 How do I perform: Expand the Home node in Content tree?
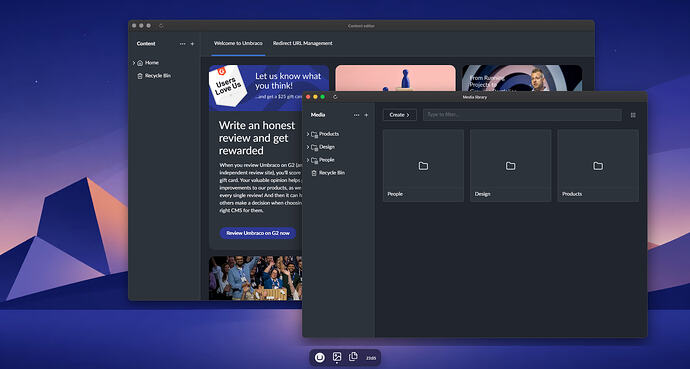tap(134, 63)
